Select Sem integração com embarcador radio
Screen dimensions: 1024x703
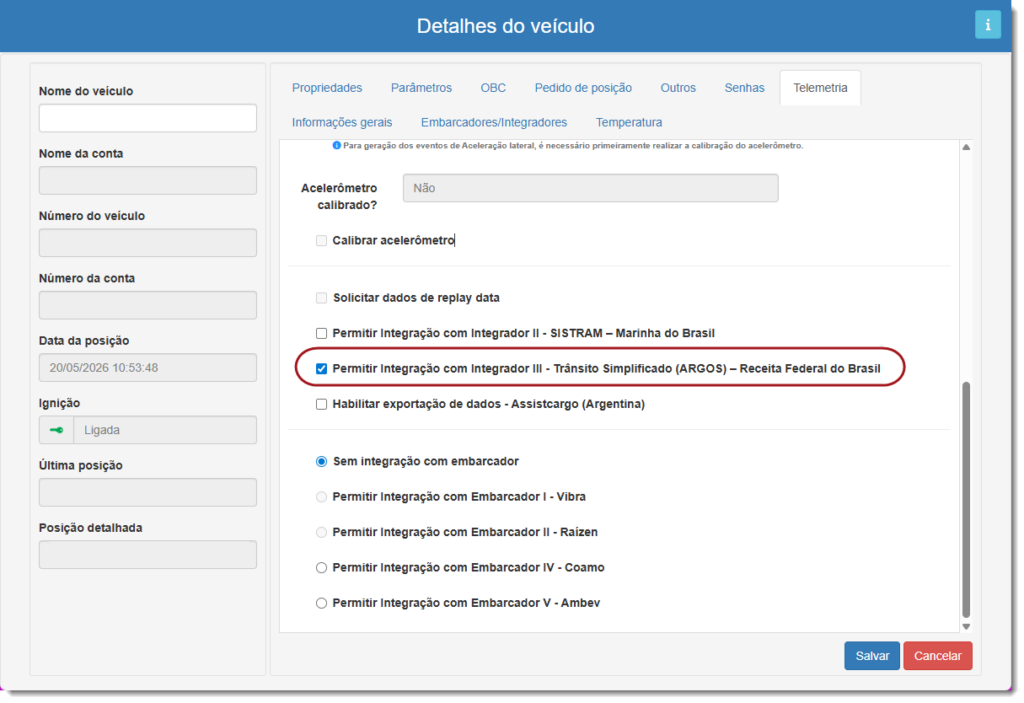tap(321, 461)
